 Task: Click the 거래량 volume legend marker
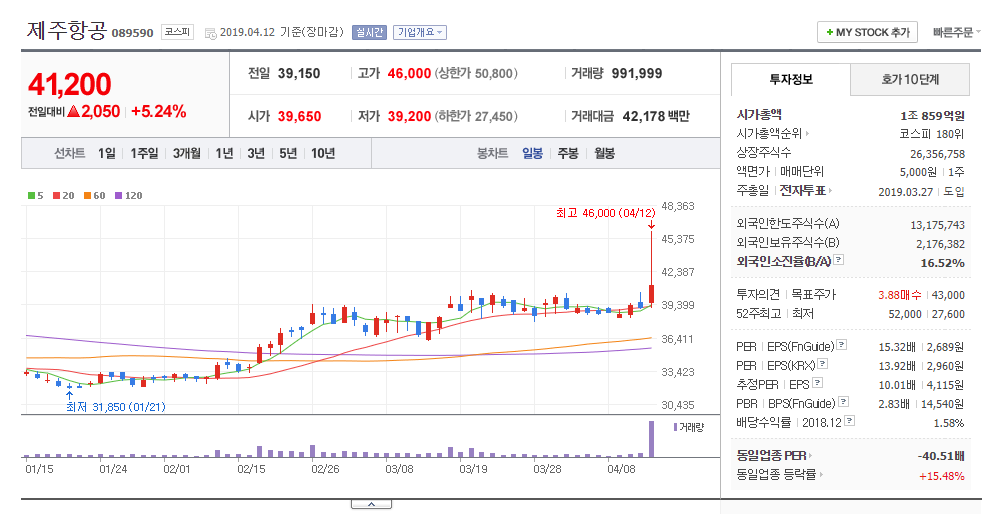click(675, 427)
